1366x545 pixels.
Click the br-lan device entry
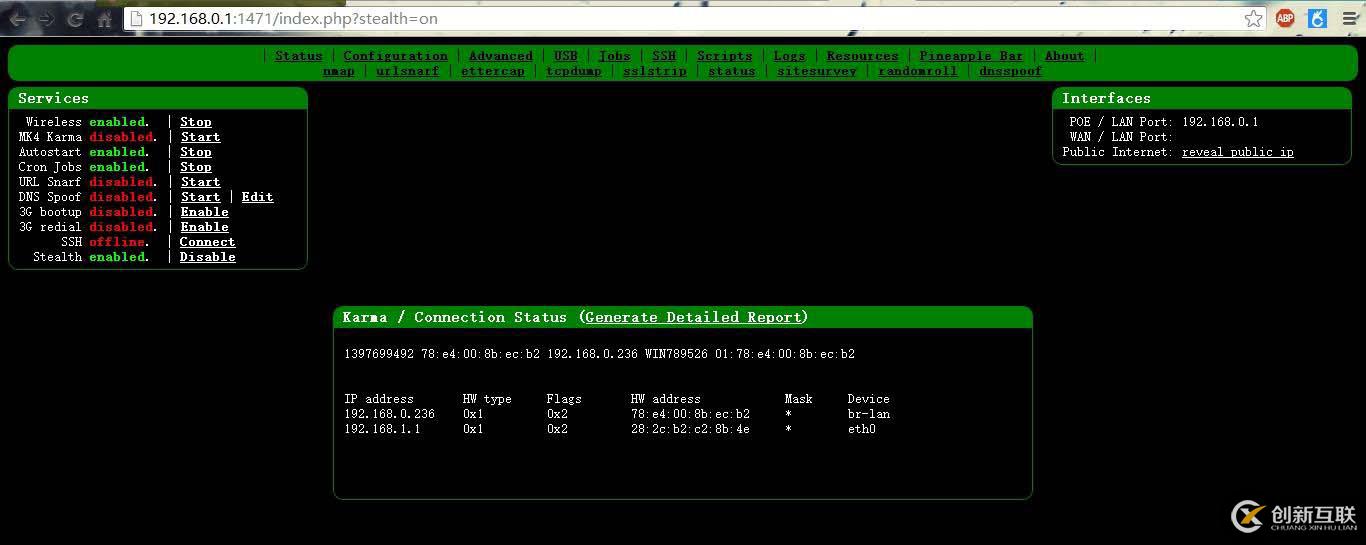(x=869, y=414)
